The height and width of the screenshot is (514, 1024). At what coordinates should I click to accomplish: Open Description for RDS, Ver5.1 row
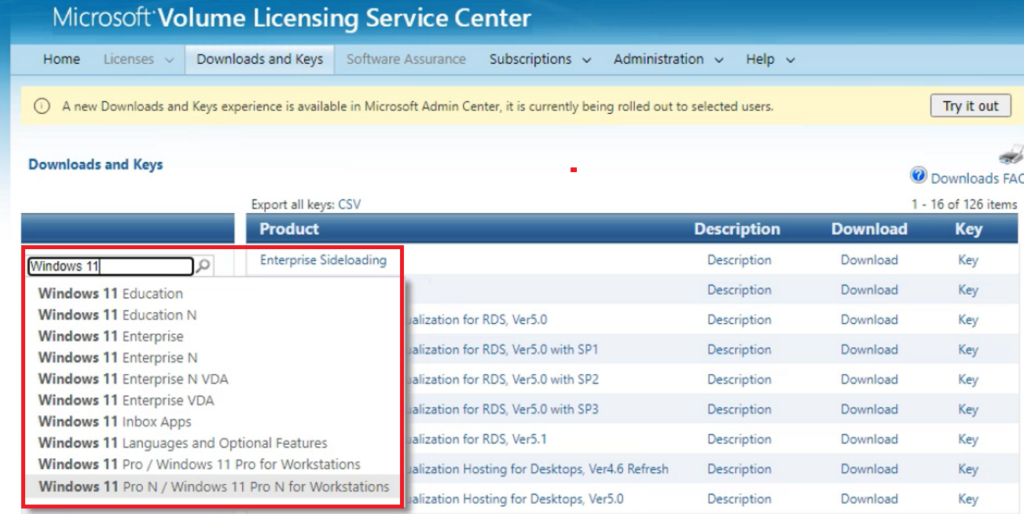[739, 439]
